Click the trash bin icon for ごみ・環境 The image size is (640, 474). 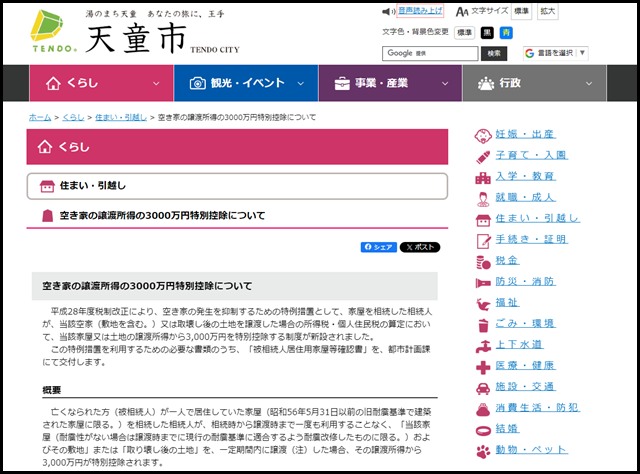point(483,325)
